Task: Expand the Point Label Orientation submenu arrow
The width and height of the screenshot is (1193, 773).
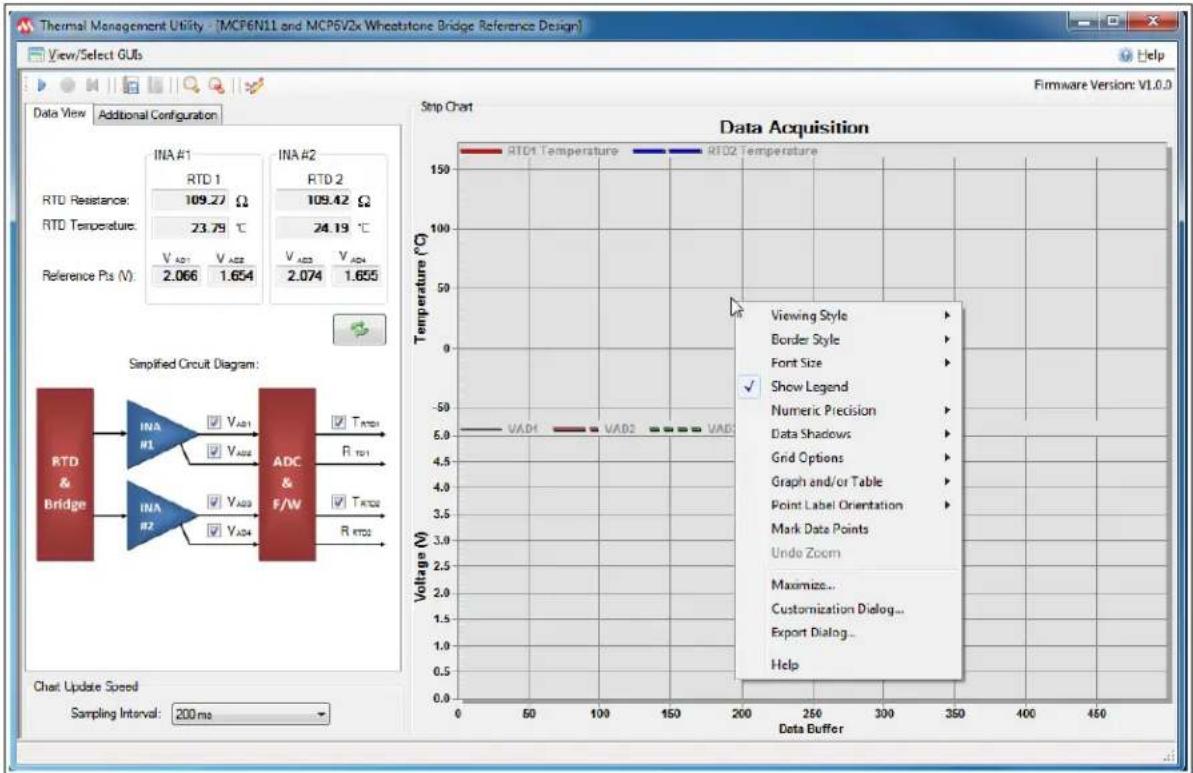Action: click(x=947, y=504)
